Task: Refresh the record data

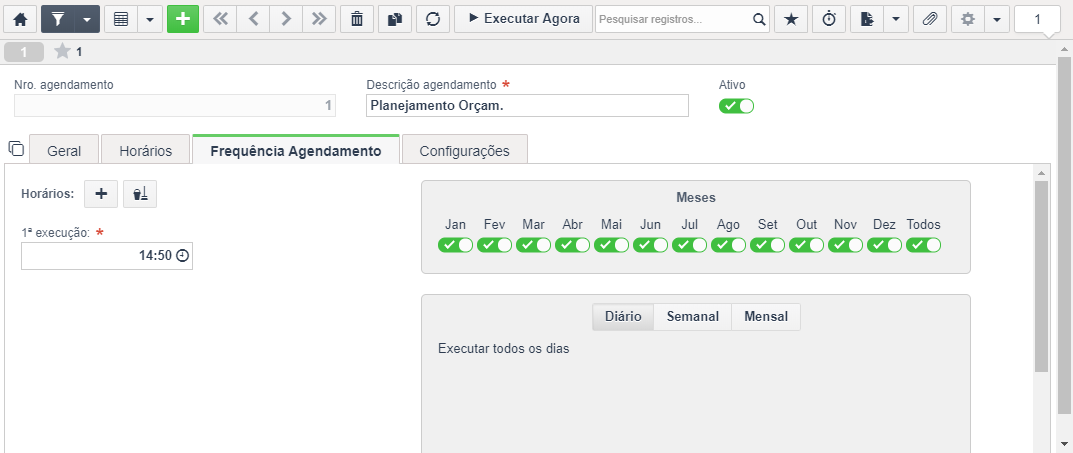Action: click(432, 19)
